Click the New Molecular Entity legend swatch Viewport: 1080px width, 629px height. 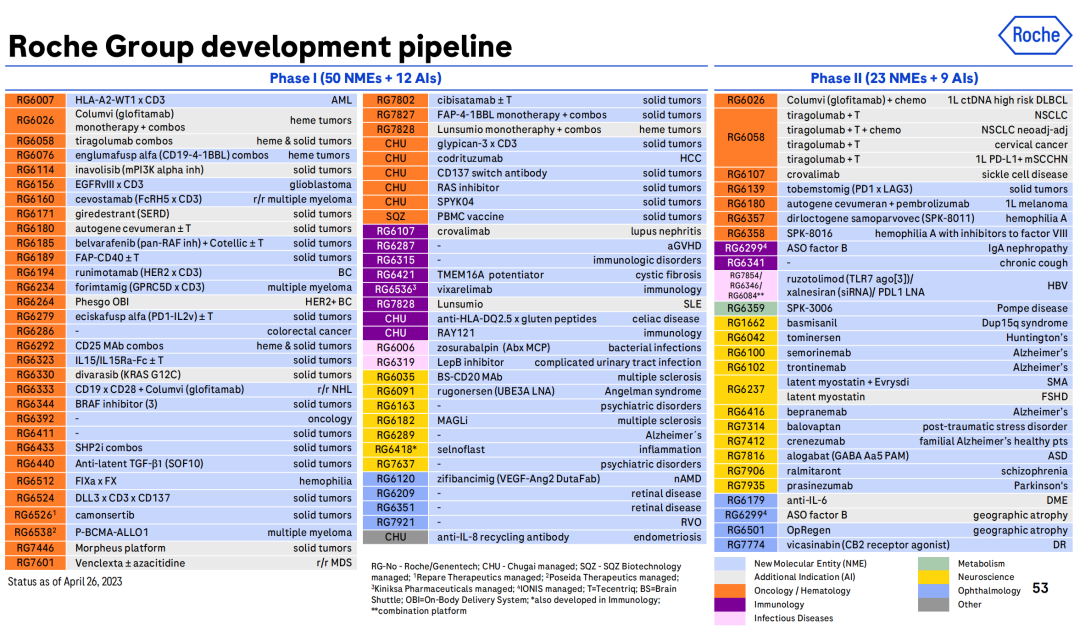(731, 564)
